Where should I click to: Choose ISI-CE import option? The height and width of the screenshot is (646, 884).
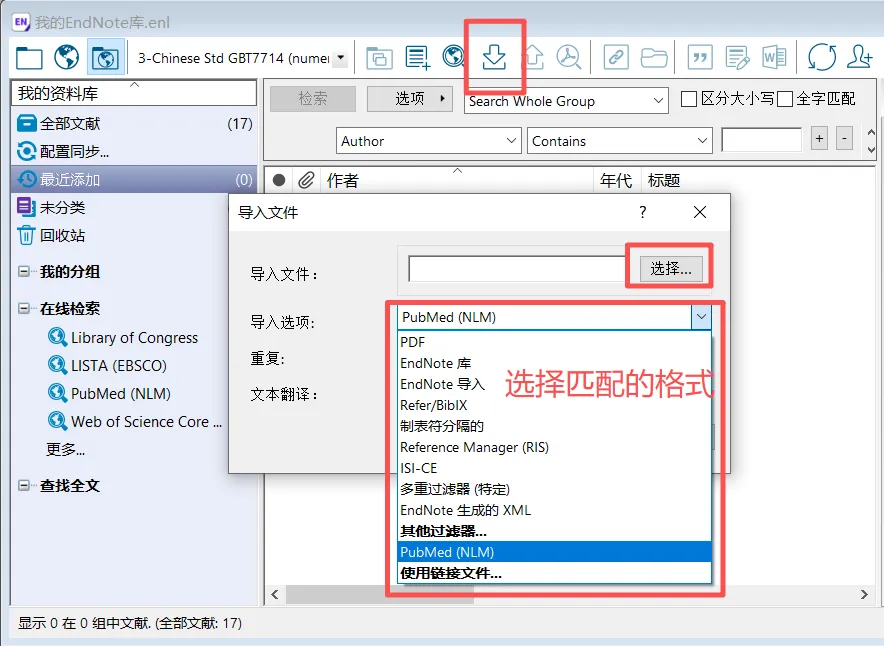point(554,468)
